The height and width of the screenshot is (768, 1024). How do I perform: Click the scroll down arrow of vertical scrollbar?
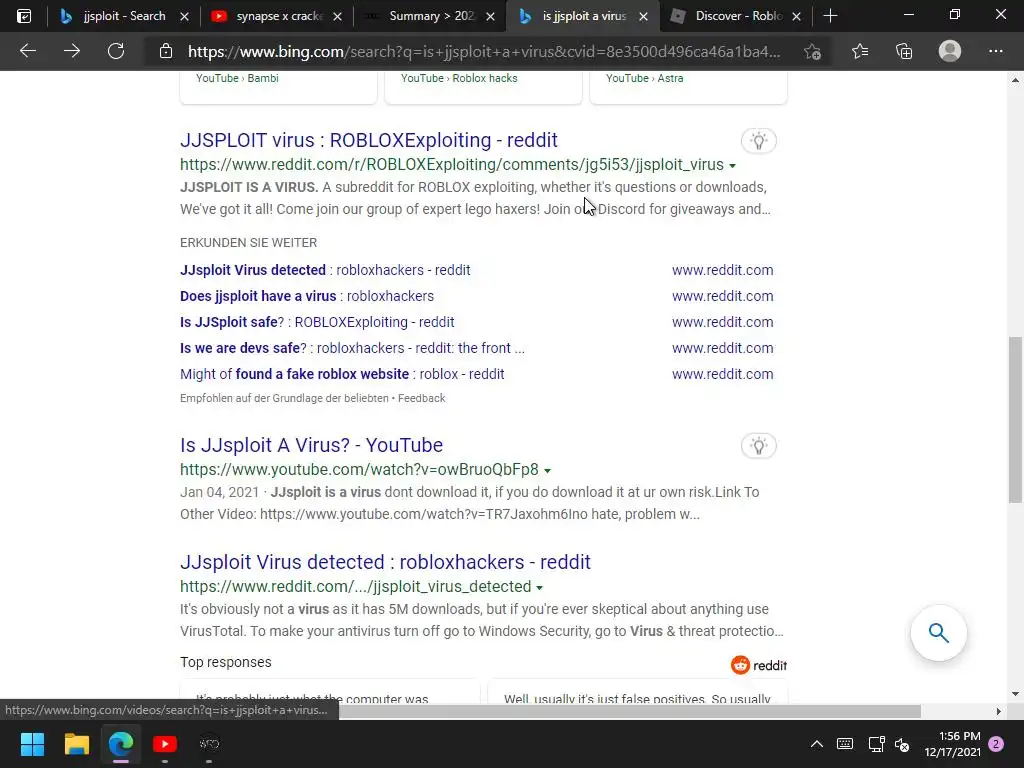tap(1015, 694)
